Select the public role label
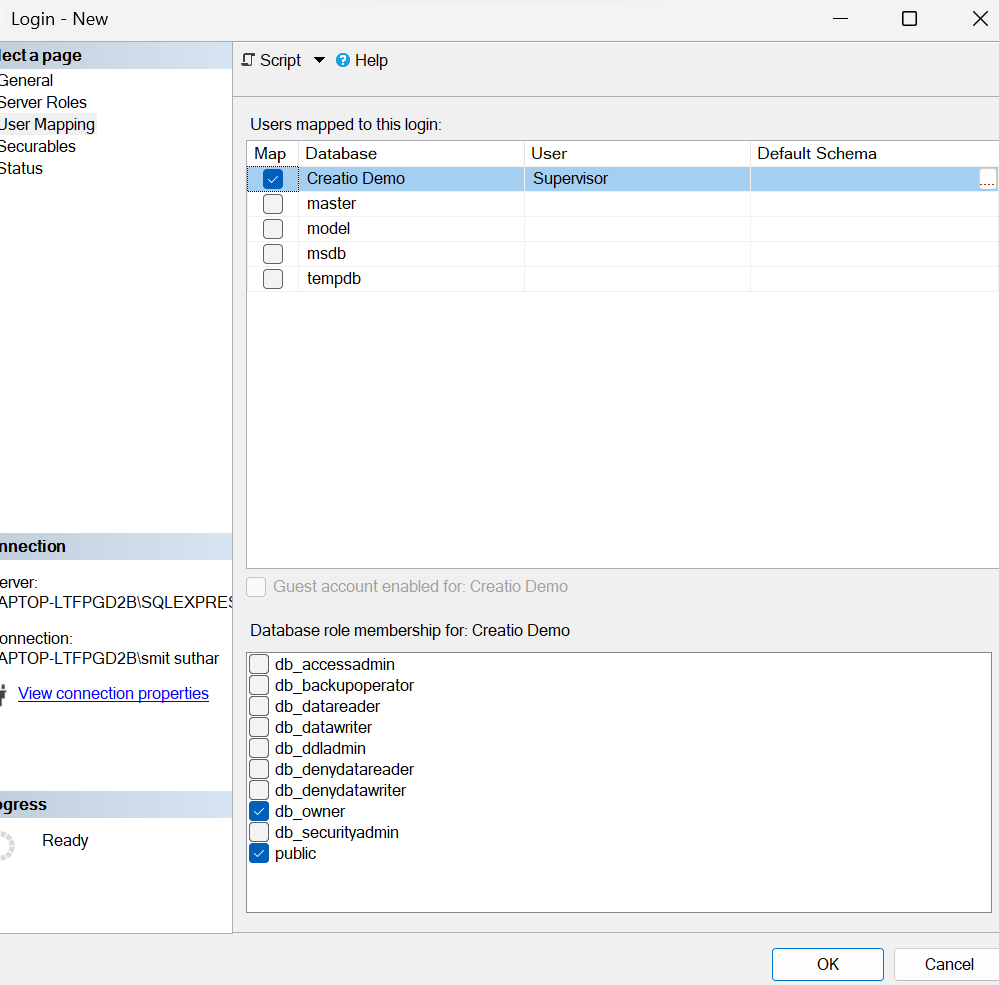Image resolution: width=999 pixels, height=985 pixels. pos(295,853)
